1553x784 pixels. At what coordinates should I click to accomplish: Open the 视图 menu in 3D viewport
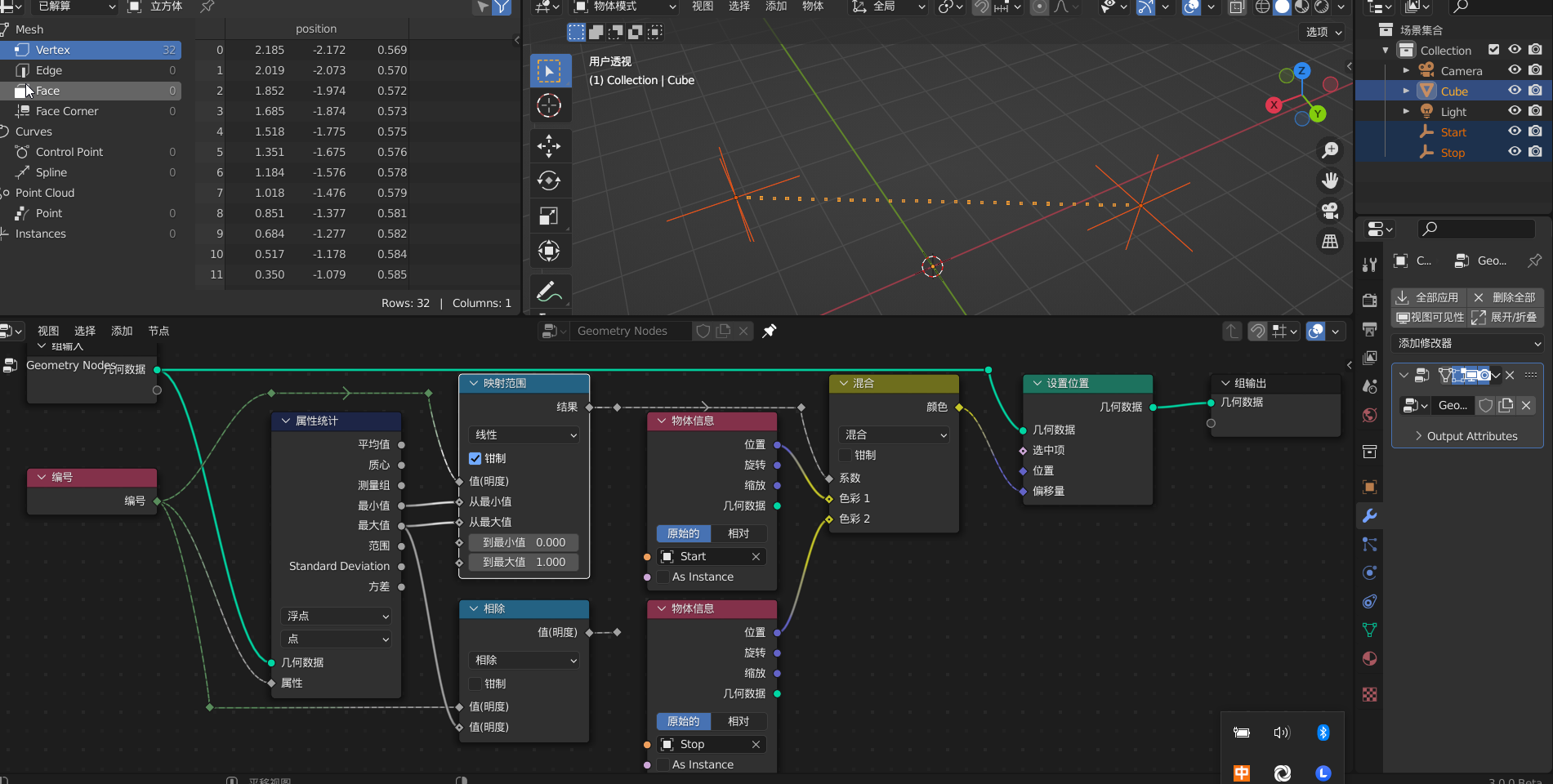tap(703, 7)
